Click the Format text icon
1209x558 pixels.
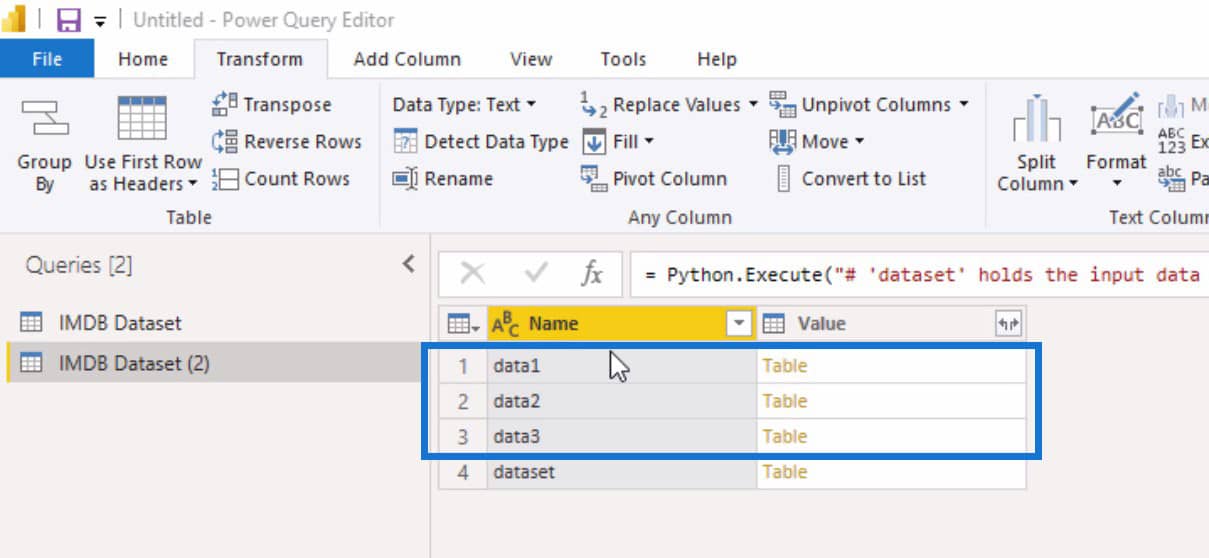click(1115, 117)
